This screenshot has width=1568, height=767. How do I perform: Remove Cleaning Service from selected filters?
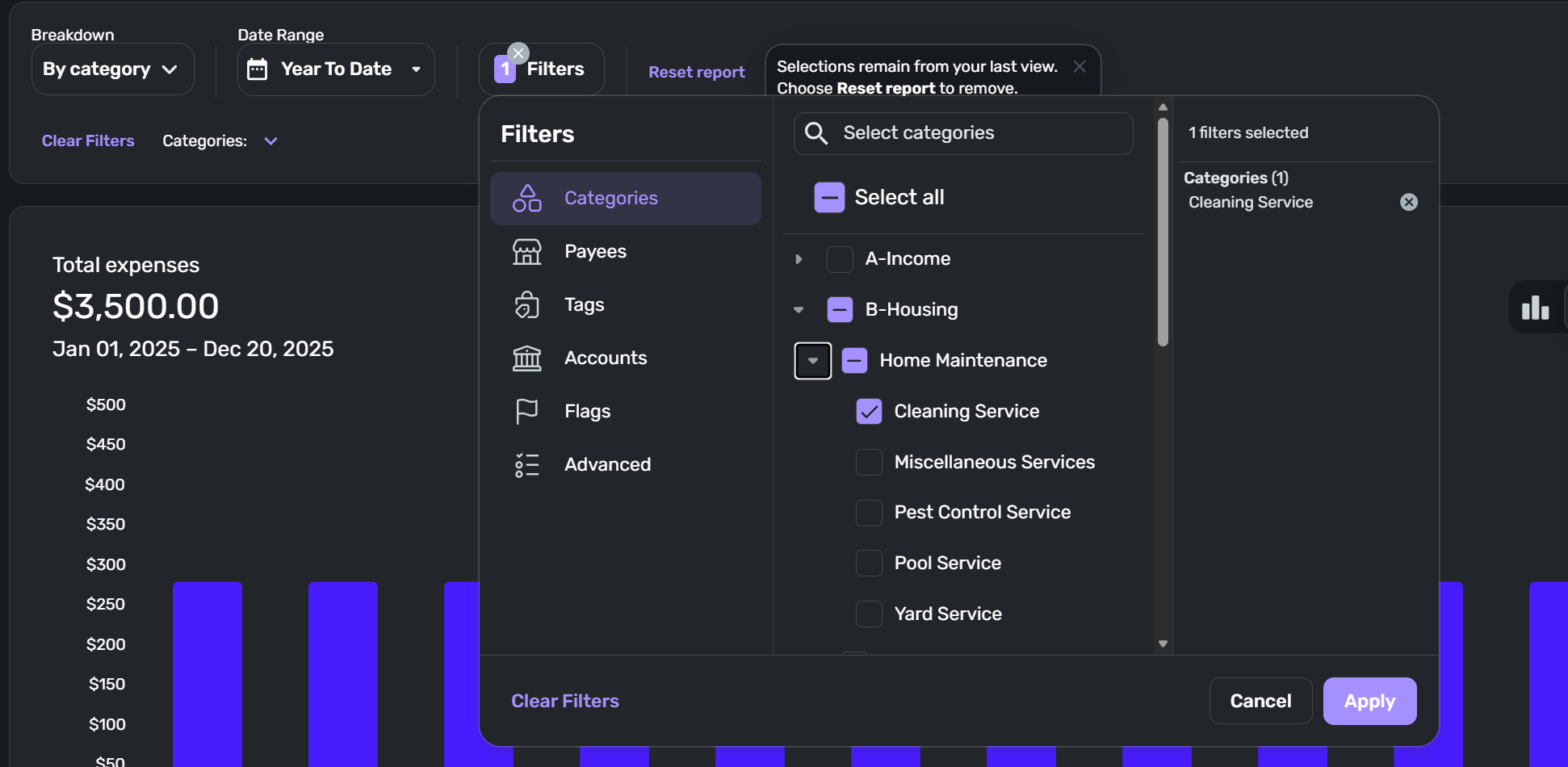[x=1408, y=202]
